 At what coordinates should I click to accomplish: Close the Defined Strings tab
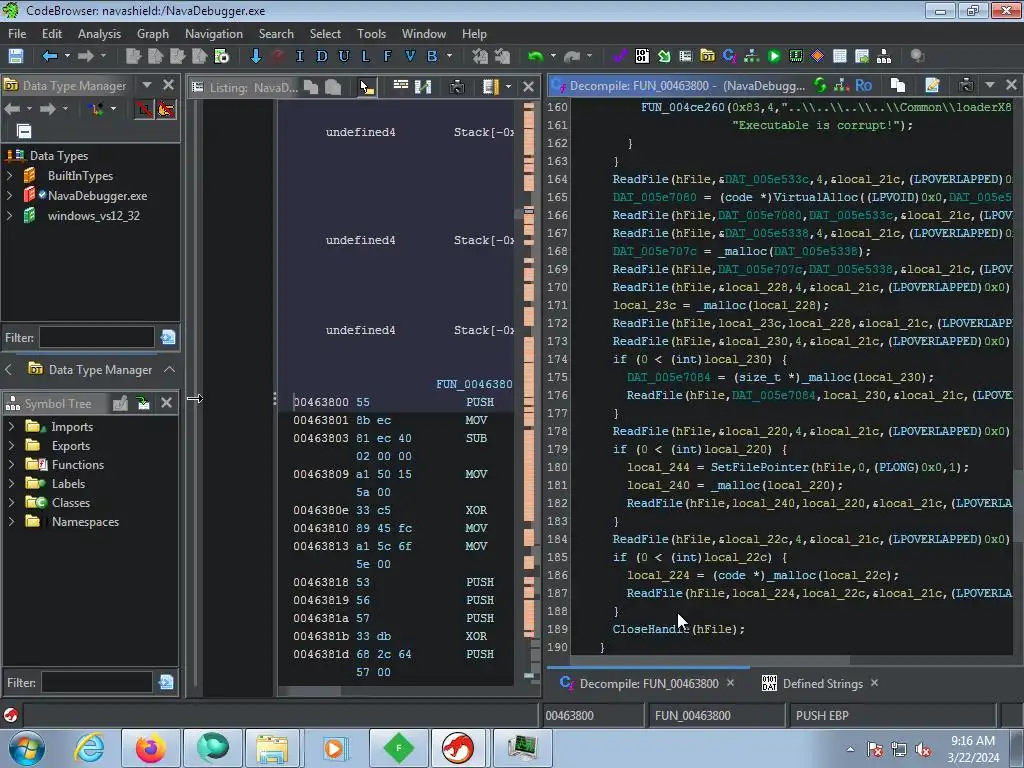click(x=874, y=682)
